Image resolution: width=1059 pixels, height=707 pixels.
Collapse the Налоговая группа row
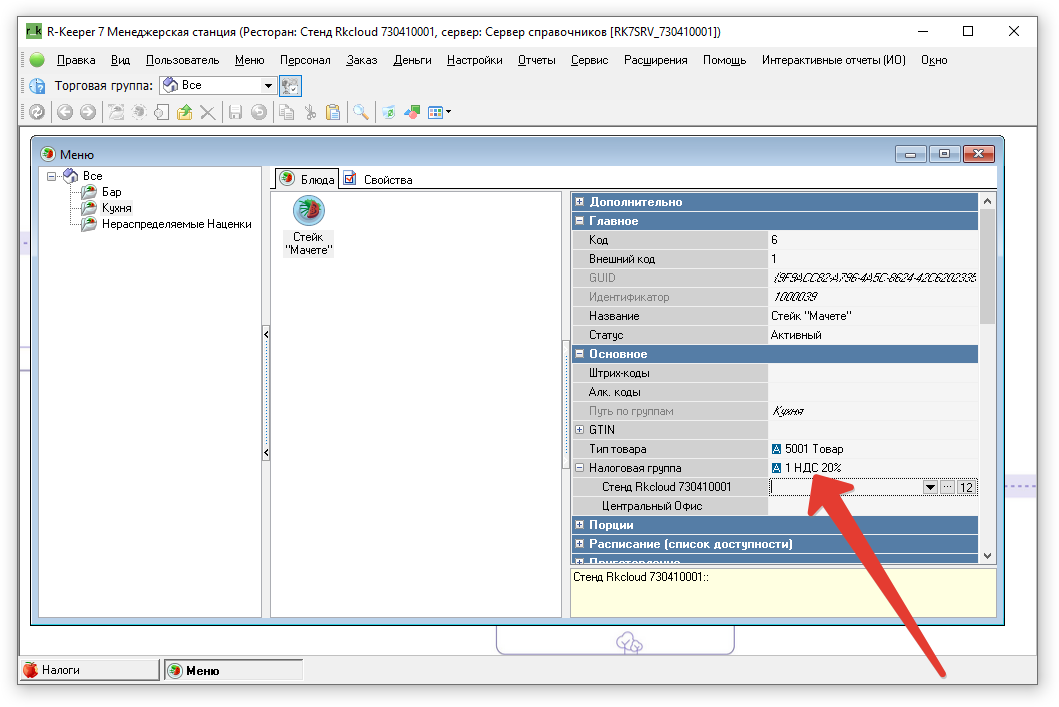click(579, 468)
